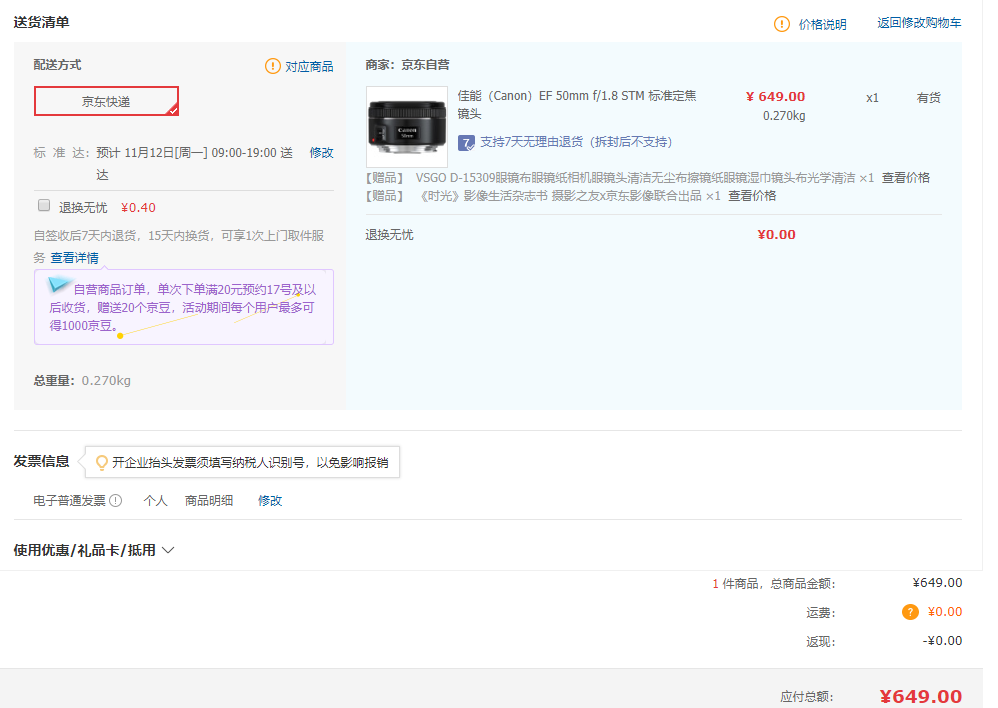Click the orange 运费 question mark icon
The image size is (998, 708).
(910, 612)
